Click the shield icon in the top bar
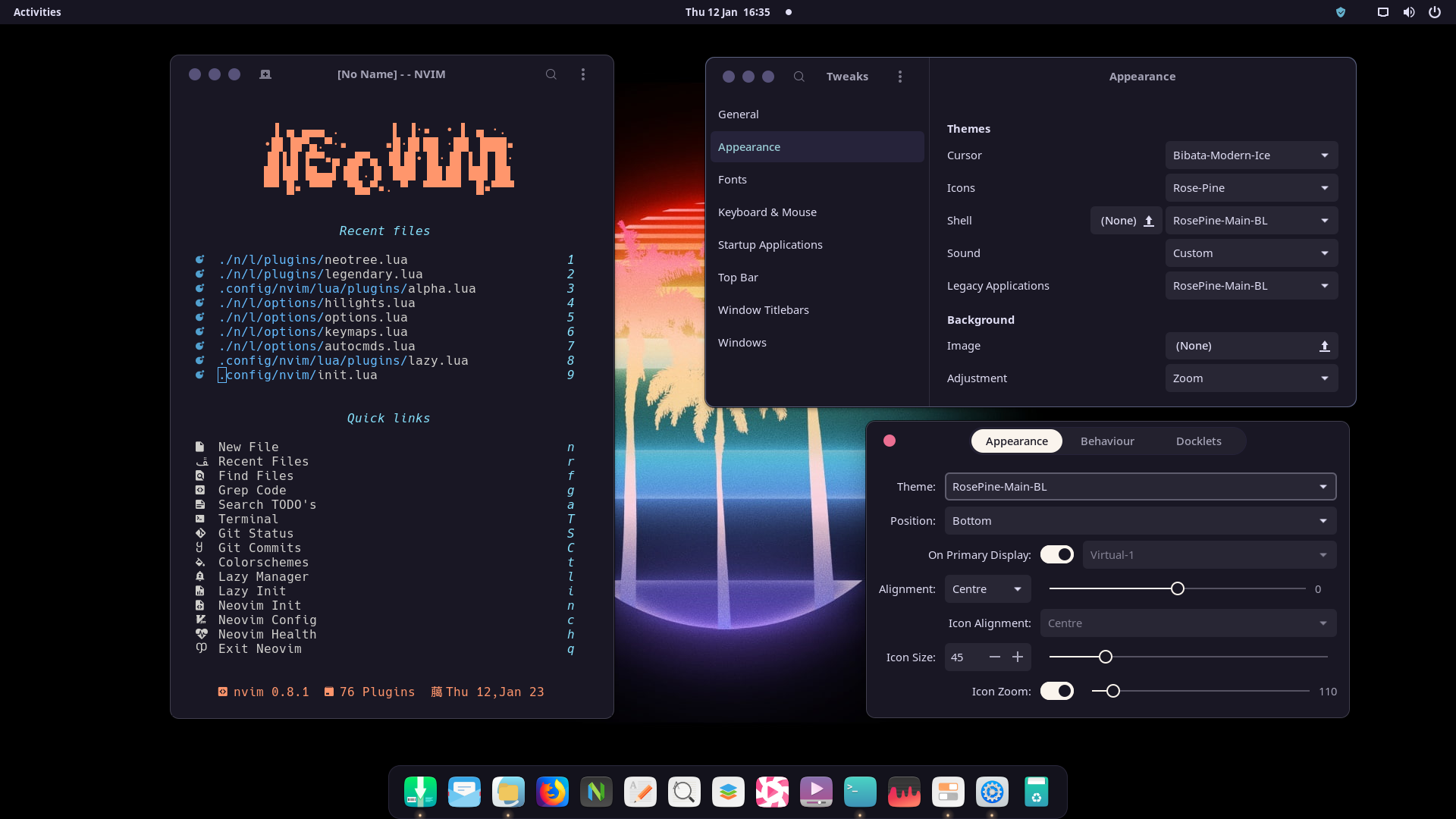The width and height of the screenshot is (1456, 819). coord(1341,12)
